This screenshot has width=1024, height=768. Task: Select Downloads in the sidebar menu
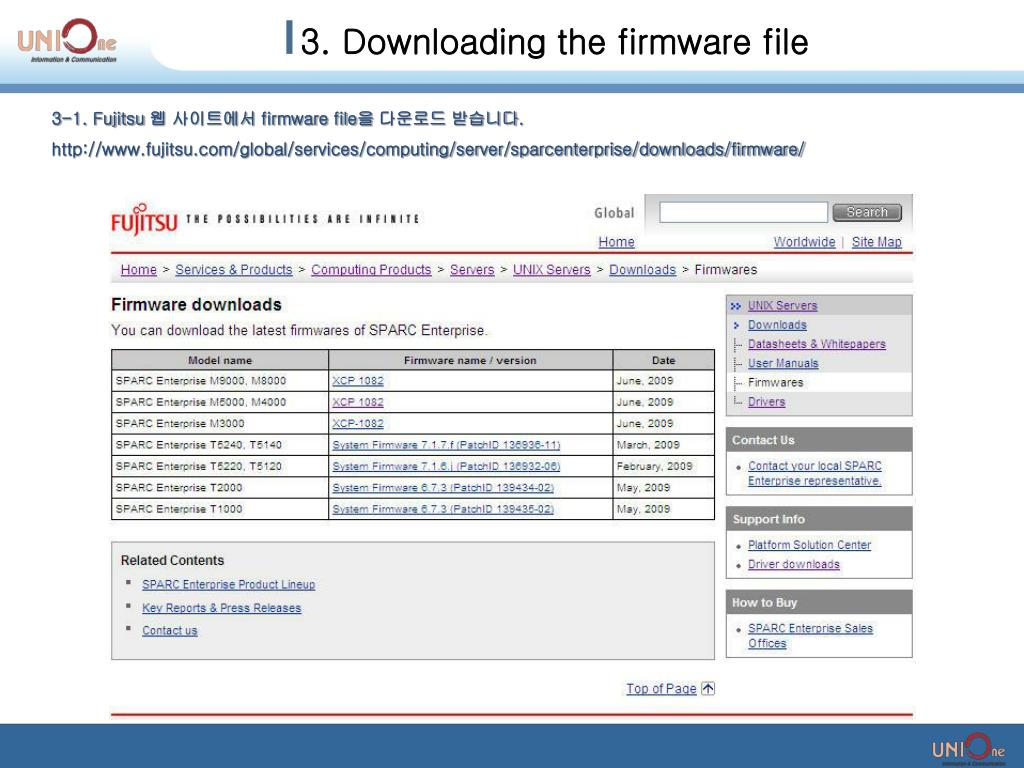click(x=777, y=325)
